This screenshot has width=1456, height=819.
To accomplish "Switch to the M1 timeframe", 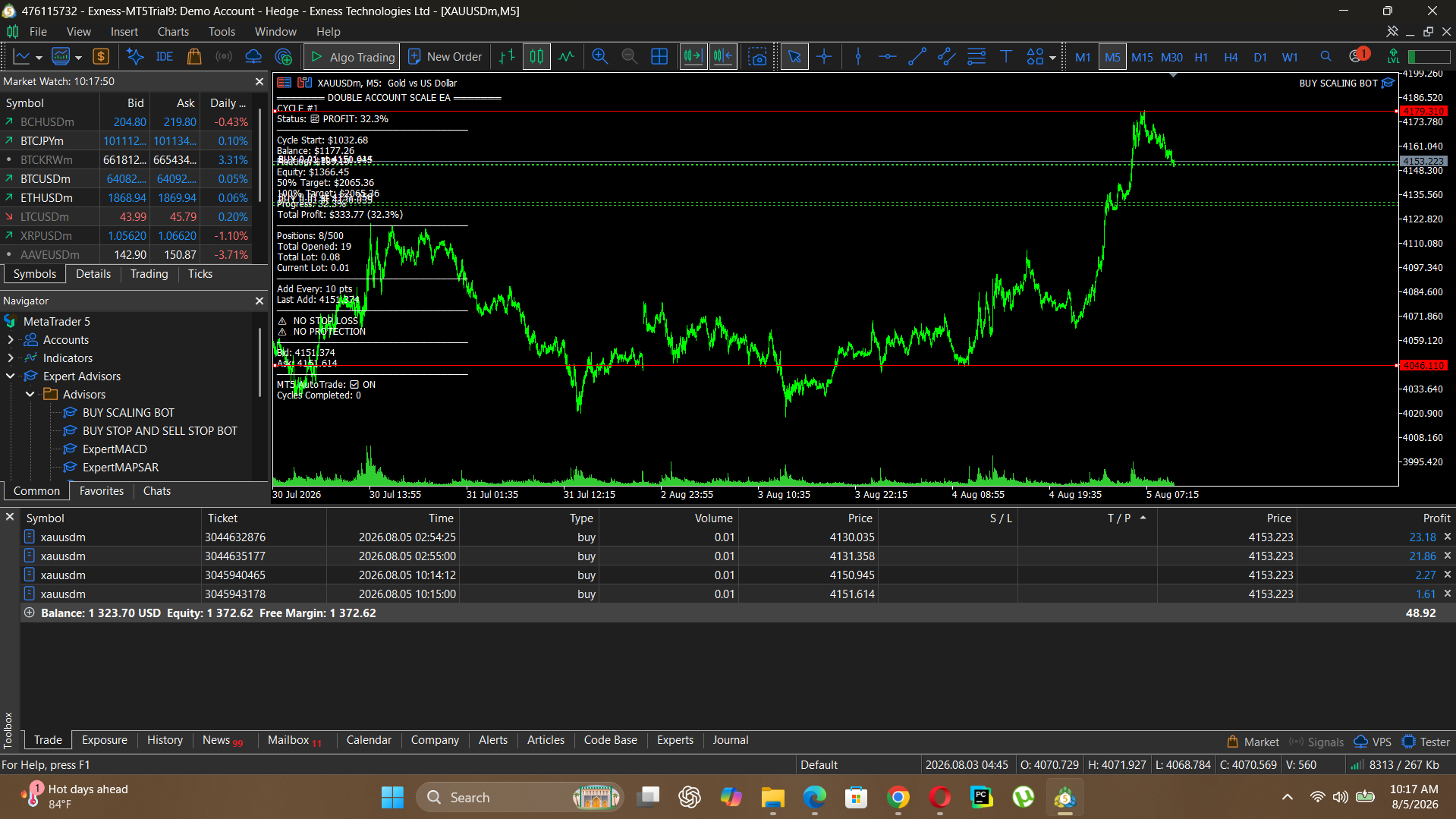I will (1083, 57).
